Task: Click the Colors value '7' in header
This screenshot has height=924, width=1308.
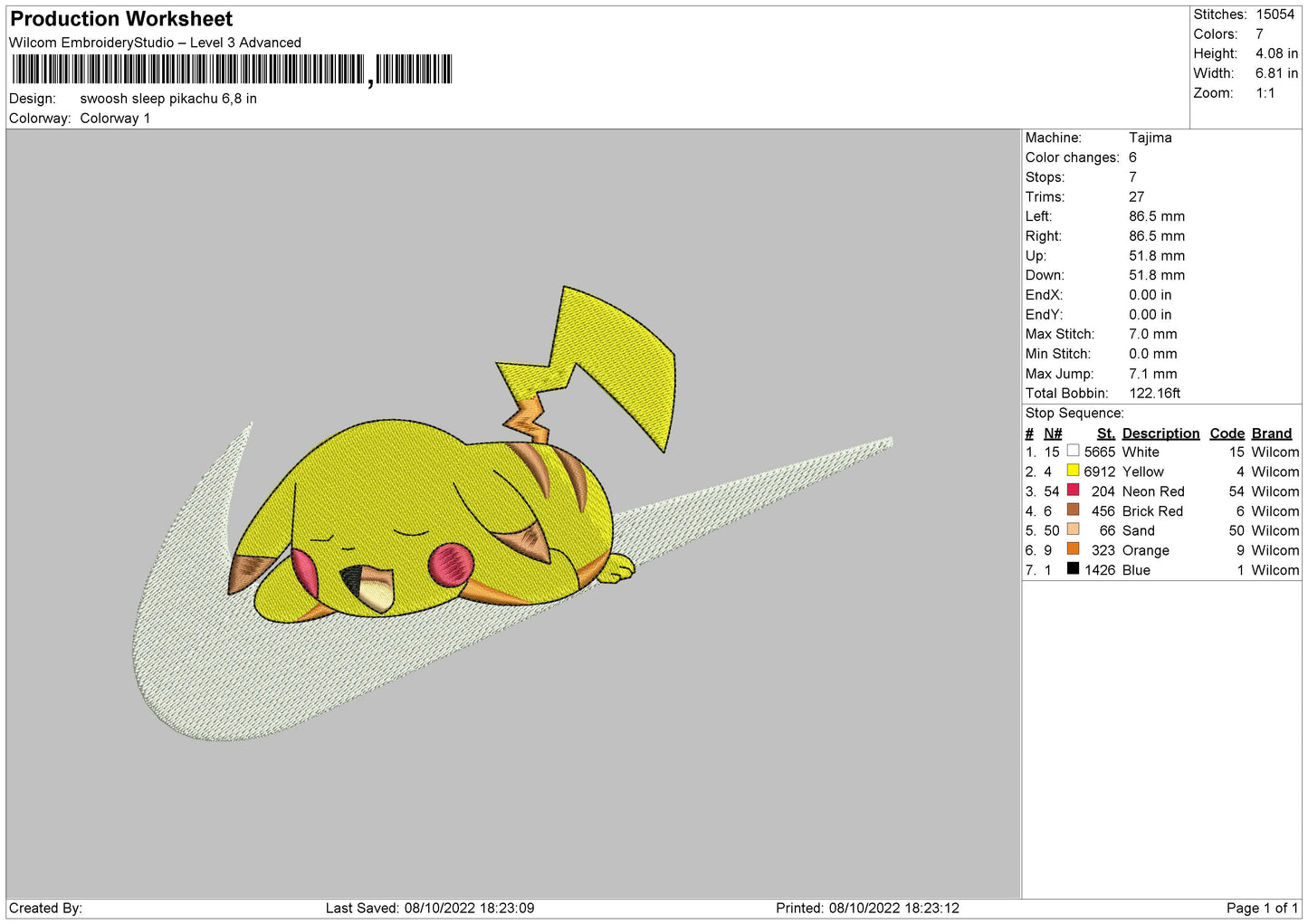Action: [x=1259, y=34]
